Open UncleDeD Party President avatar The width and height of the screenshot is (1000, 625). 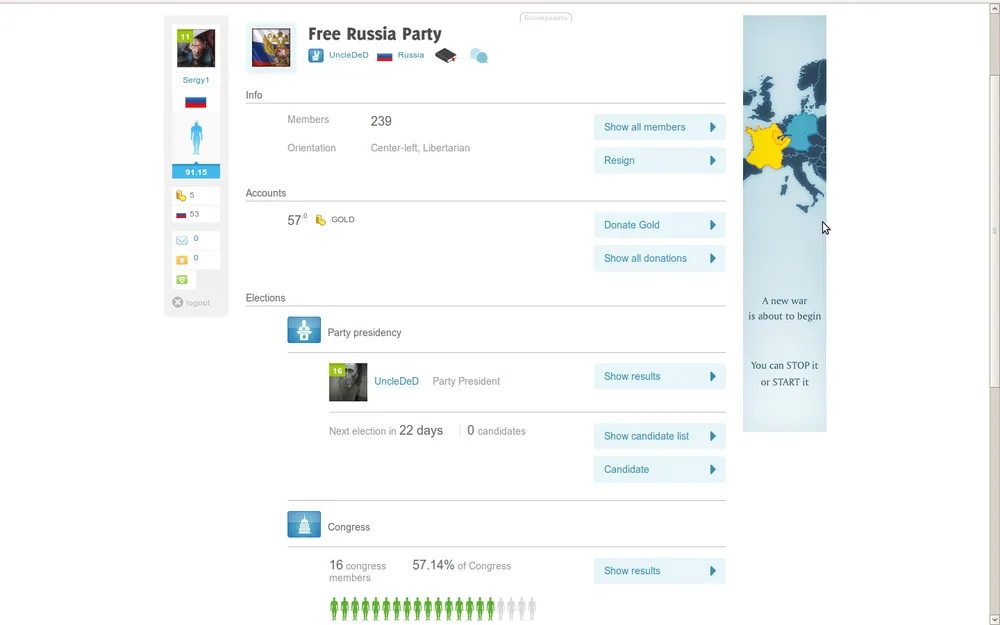pos(348,382)
